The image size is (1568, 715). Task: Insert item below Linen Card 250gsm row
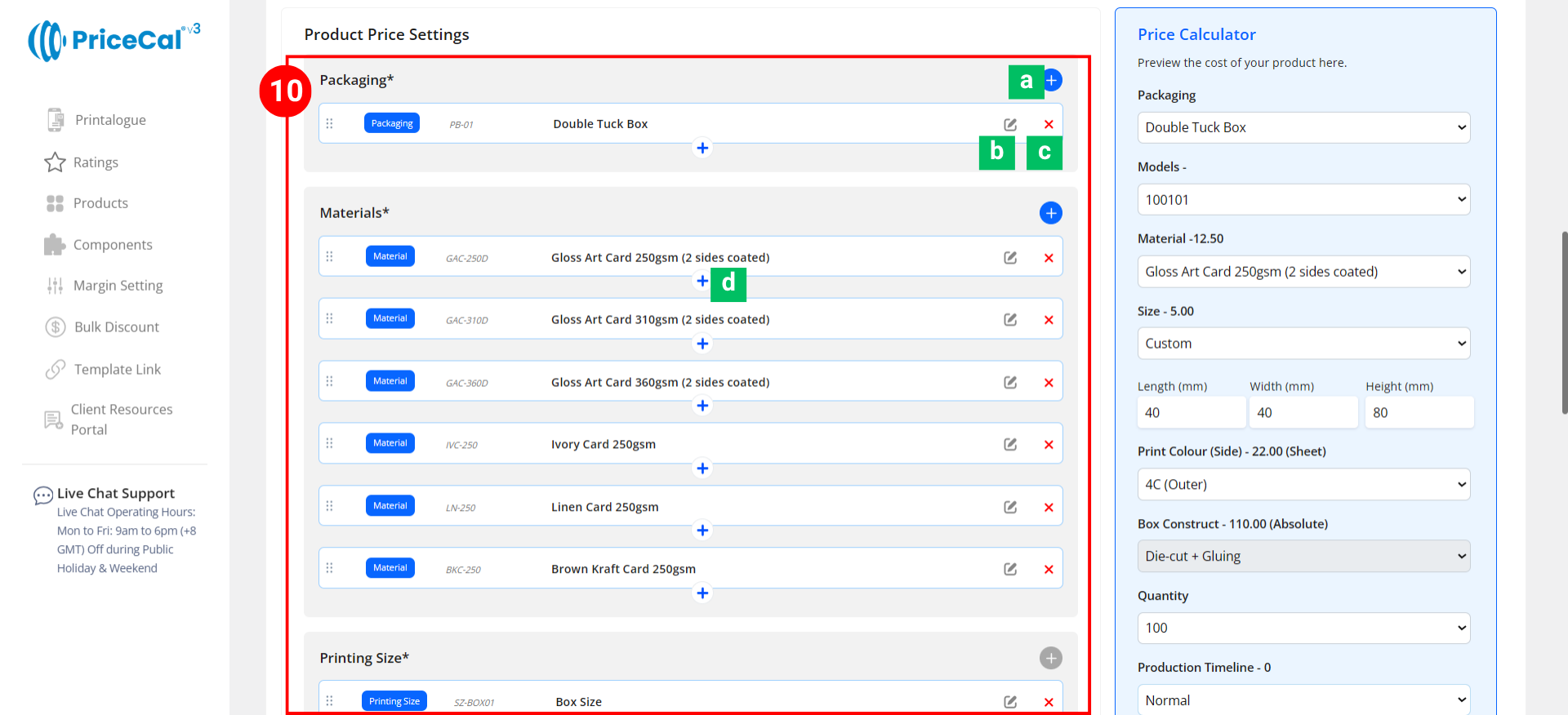(702, 531)
